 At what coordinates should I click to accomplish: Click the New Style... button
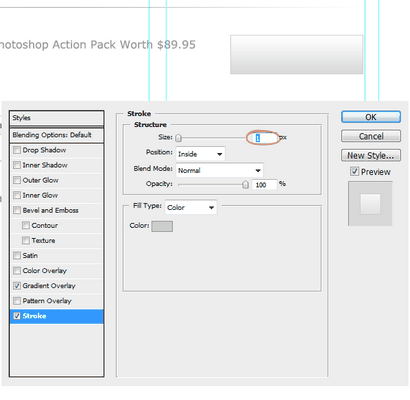click(371, 155)
